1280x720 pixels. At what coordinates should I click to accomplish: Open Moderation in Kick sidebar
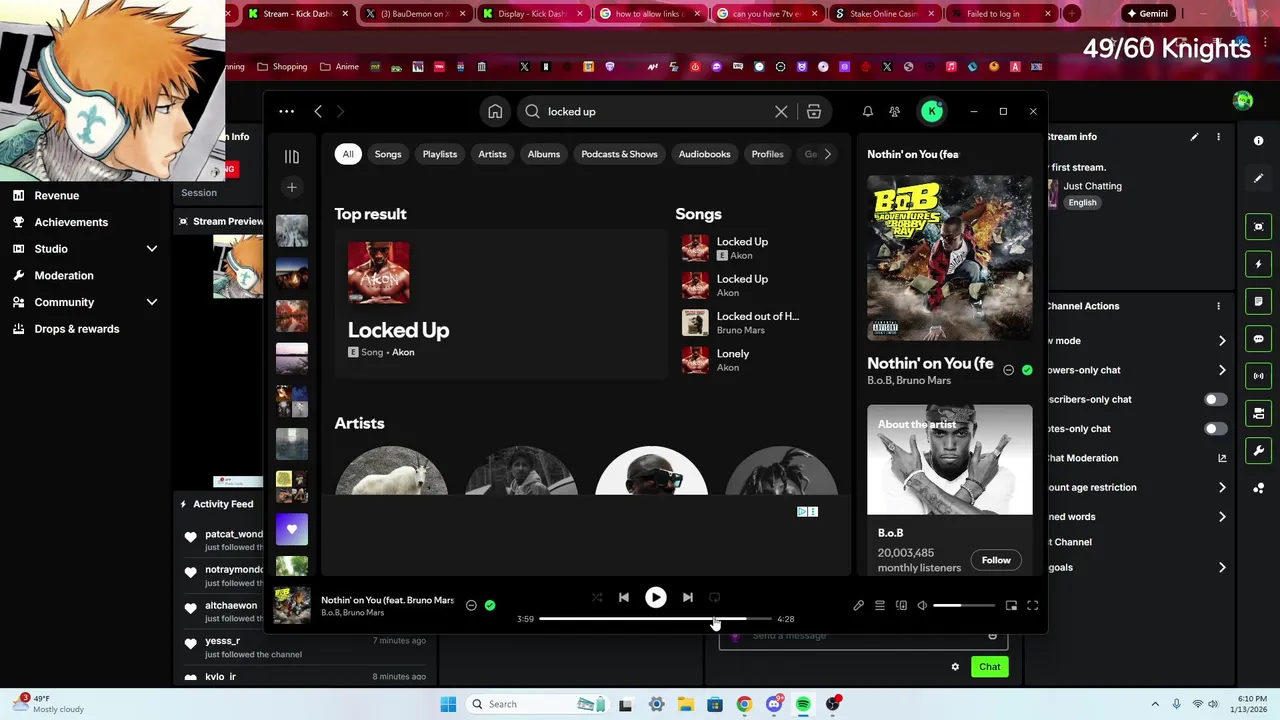click(x=64, y=276)
